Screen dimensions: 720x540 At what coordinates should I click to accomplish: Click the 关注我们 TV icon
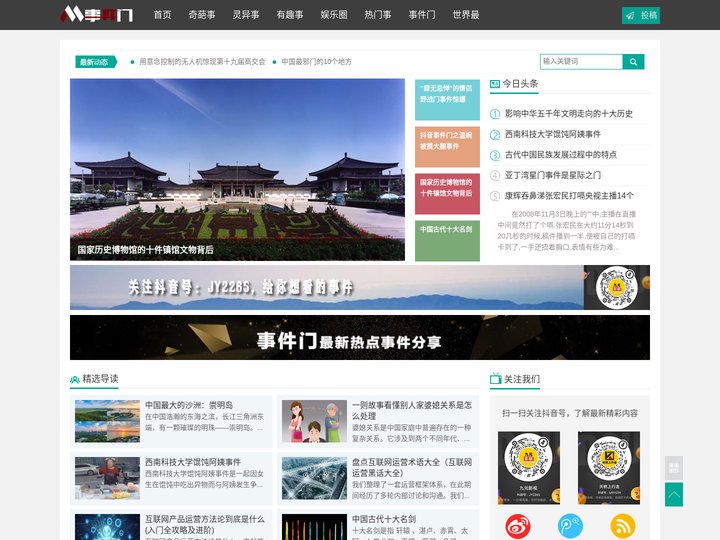pos(495,379)
